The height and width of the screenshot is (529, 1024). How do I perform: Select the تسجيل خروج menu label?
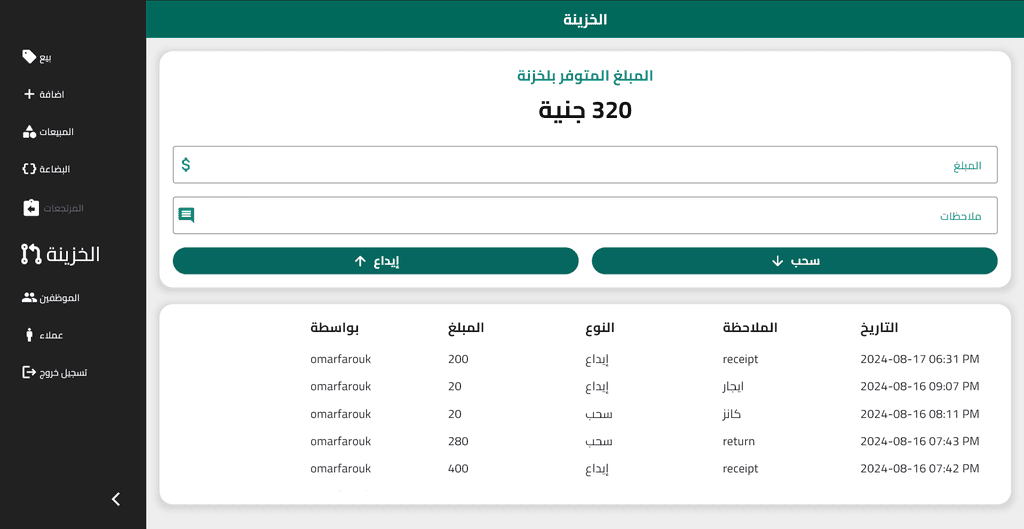pos(63,373)
